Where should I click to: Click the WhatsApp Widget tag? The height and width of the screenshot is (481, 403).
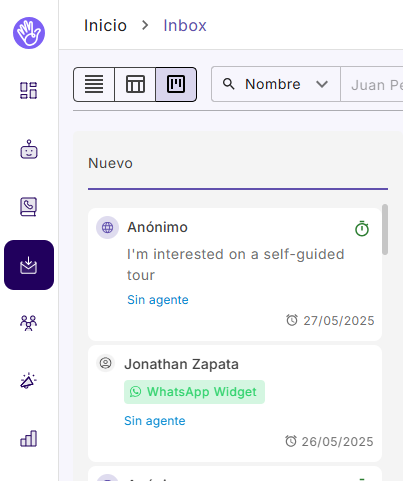point(194,392)
